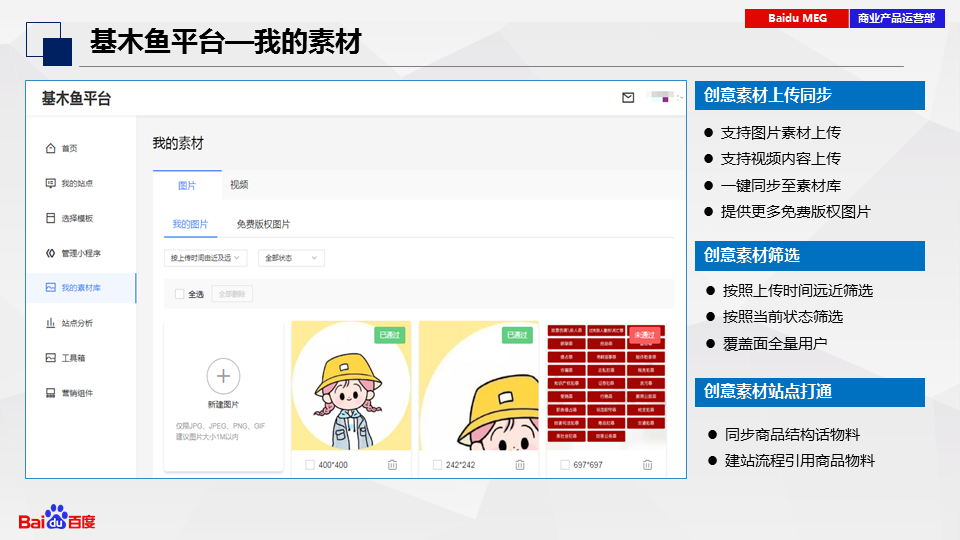Click the plus icon to add new image

223,376
